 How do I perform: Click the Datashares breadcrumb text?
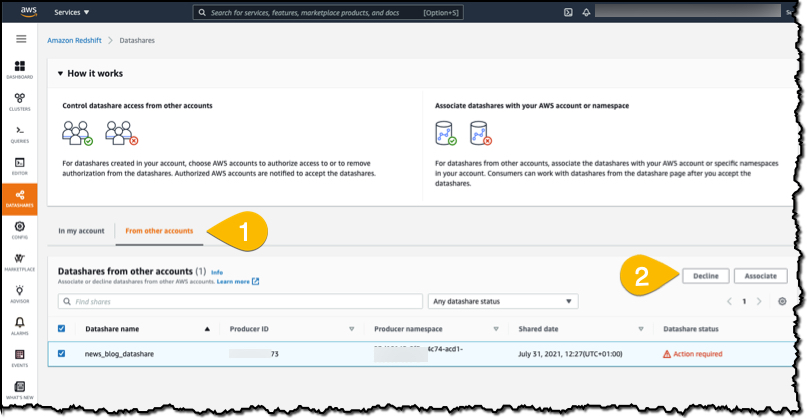pos(137,40)
